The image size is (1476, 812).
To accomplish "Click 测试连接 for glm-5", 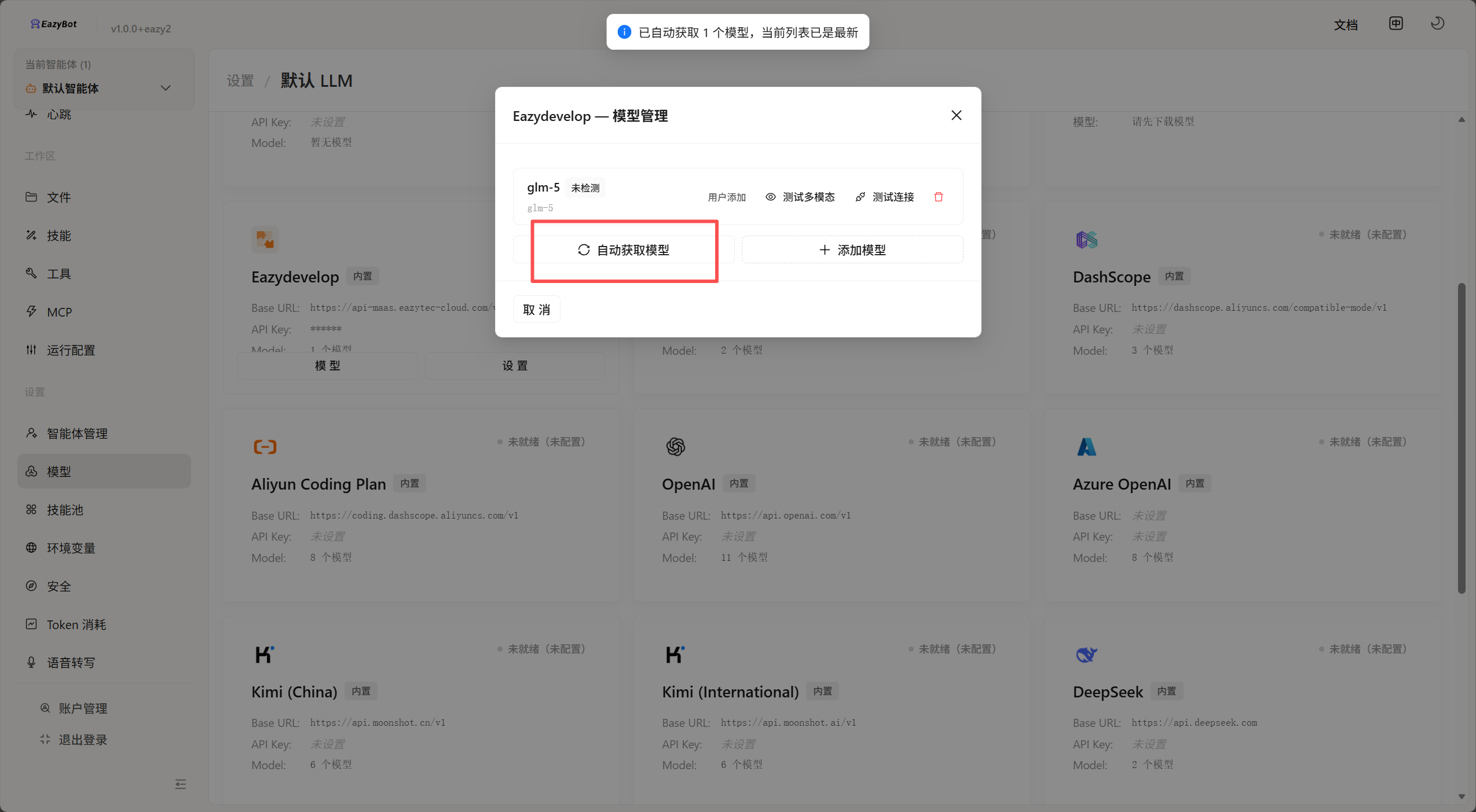I will click(x=885, y=197).
